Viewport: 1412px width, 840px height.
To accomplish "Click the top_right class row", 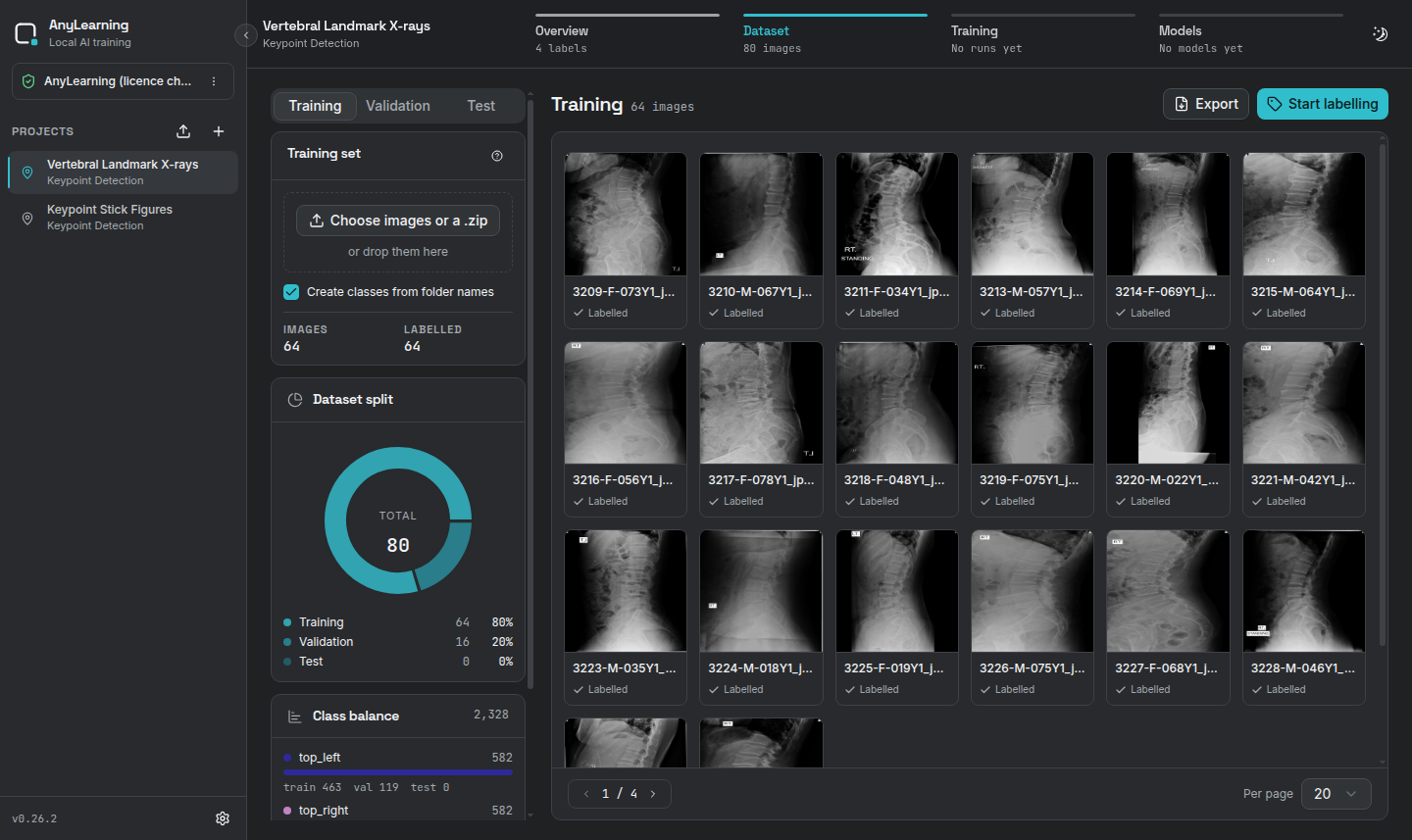I will point(398,811).
